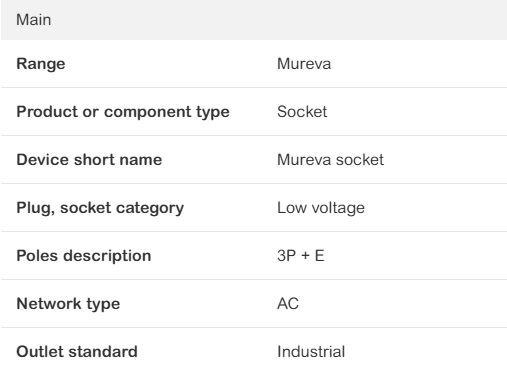Click the Poles description row
507x375 pixels.
pos(254,256)
